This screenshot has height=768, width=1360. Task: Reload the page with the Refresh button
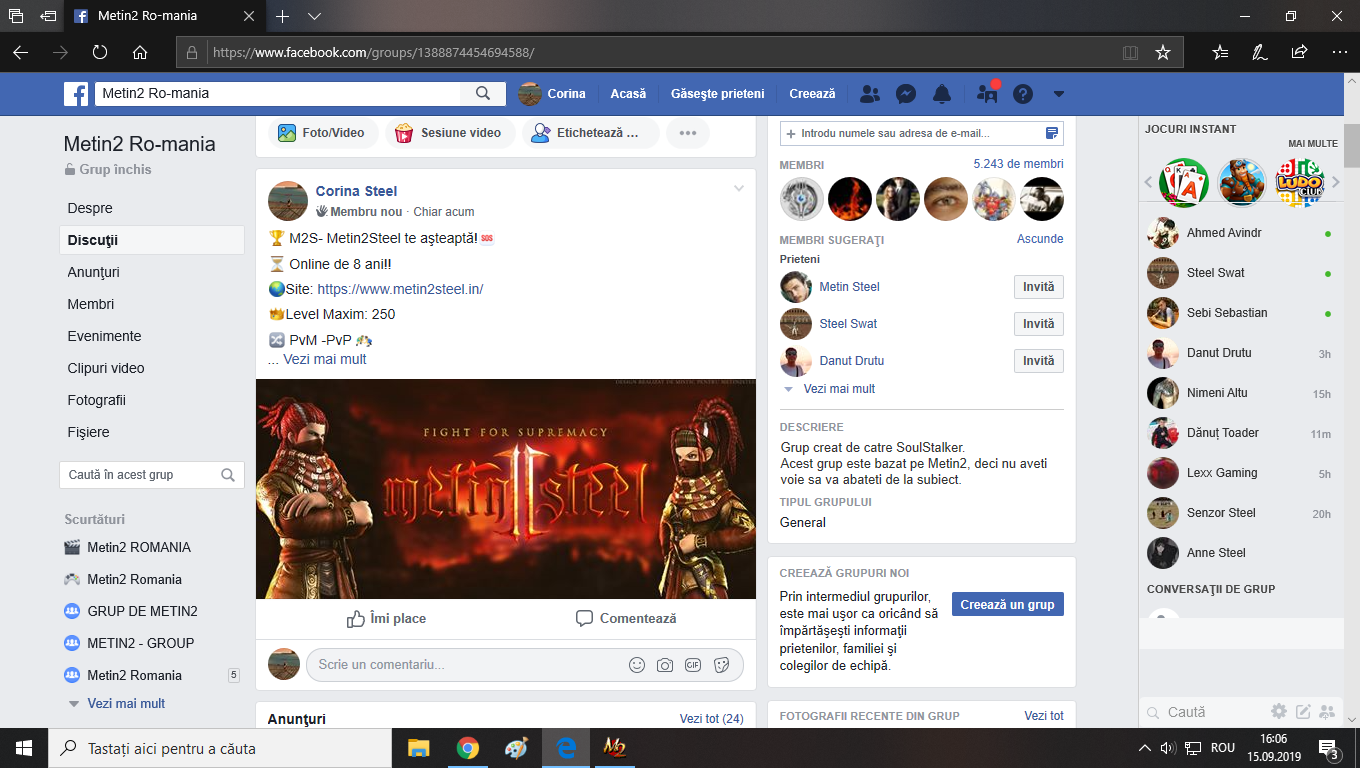coord(100,52)
